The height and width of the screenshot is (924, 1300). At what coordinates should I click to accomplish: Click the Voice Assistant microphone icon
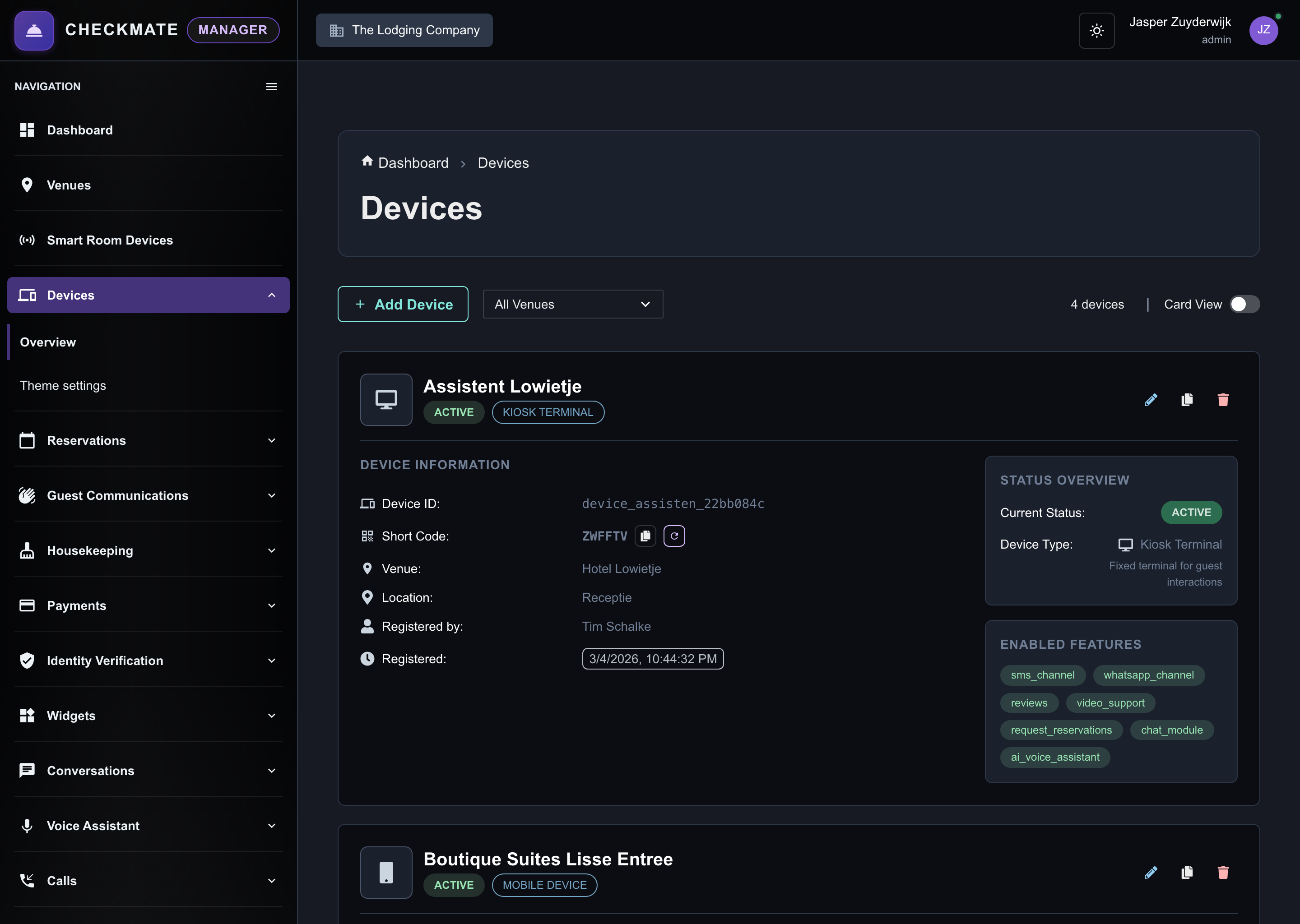coord(27,826)
